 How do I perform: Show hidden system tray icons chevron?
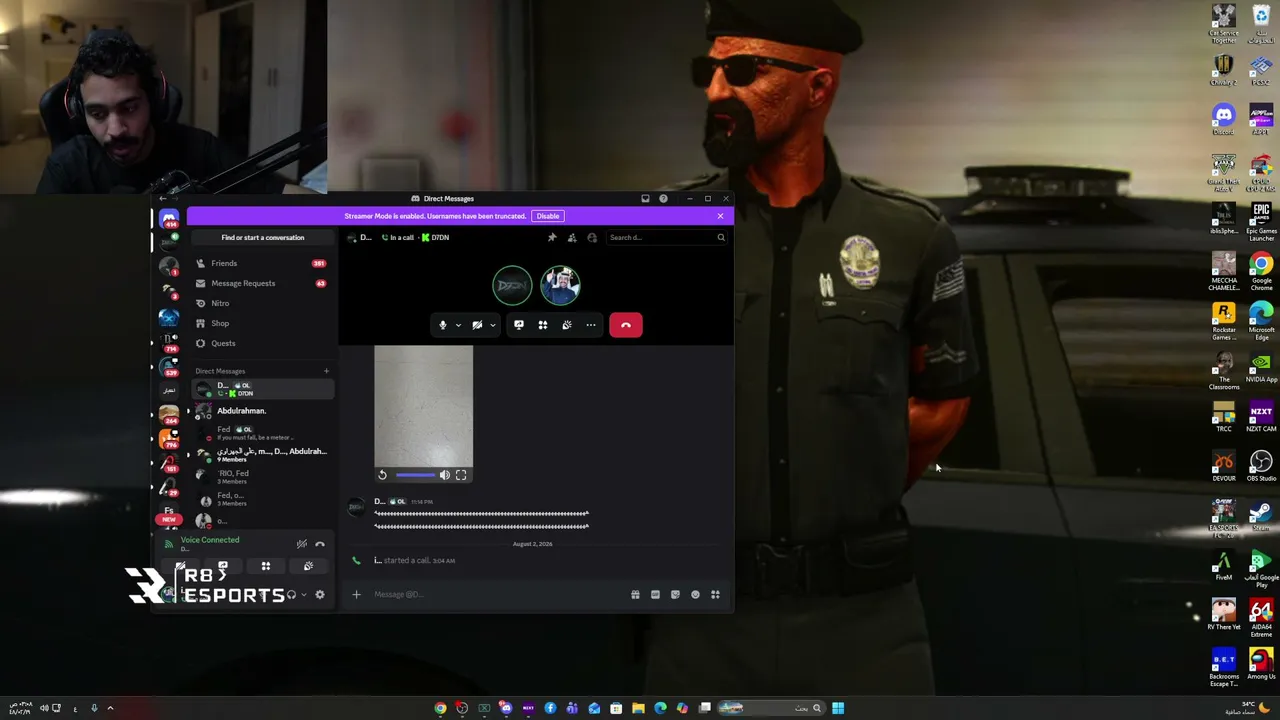(110, 708)
